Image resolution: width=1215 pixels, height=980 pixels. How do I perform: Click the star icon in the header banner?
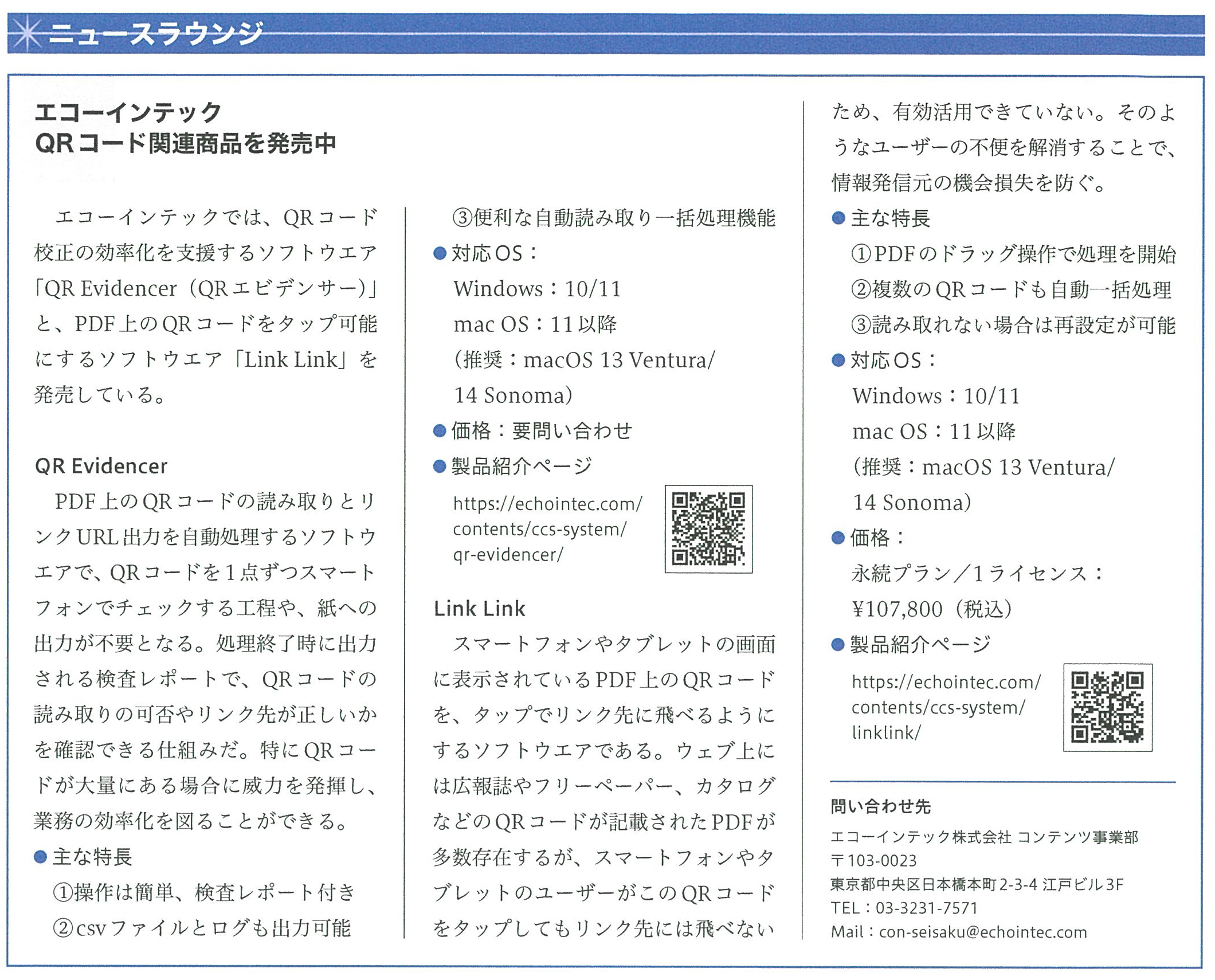coord(26,34)
